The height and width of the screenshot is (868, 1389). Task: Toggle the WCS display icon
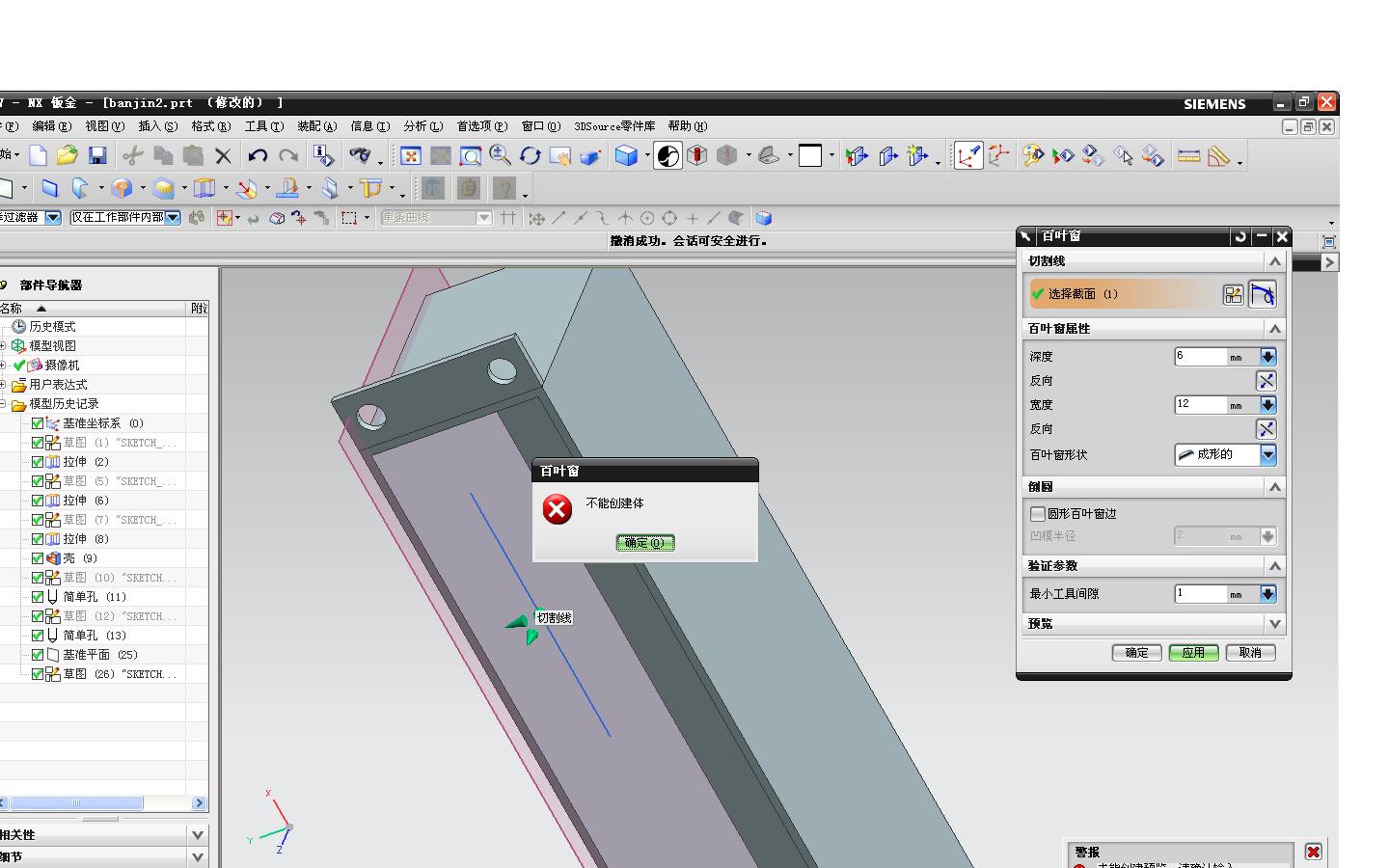[x=968, y=155]
